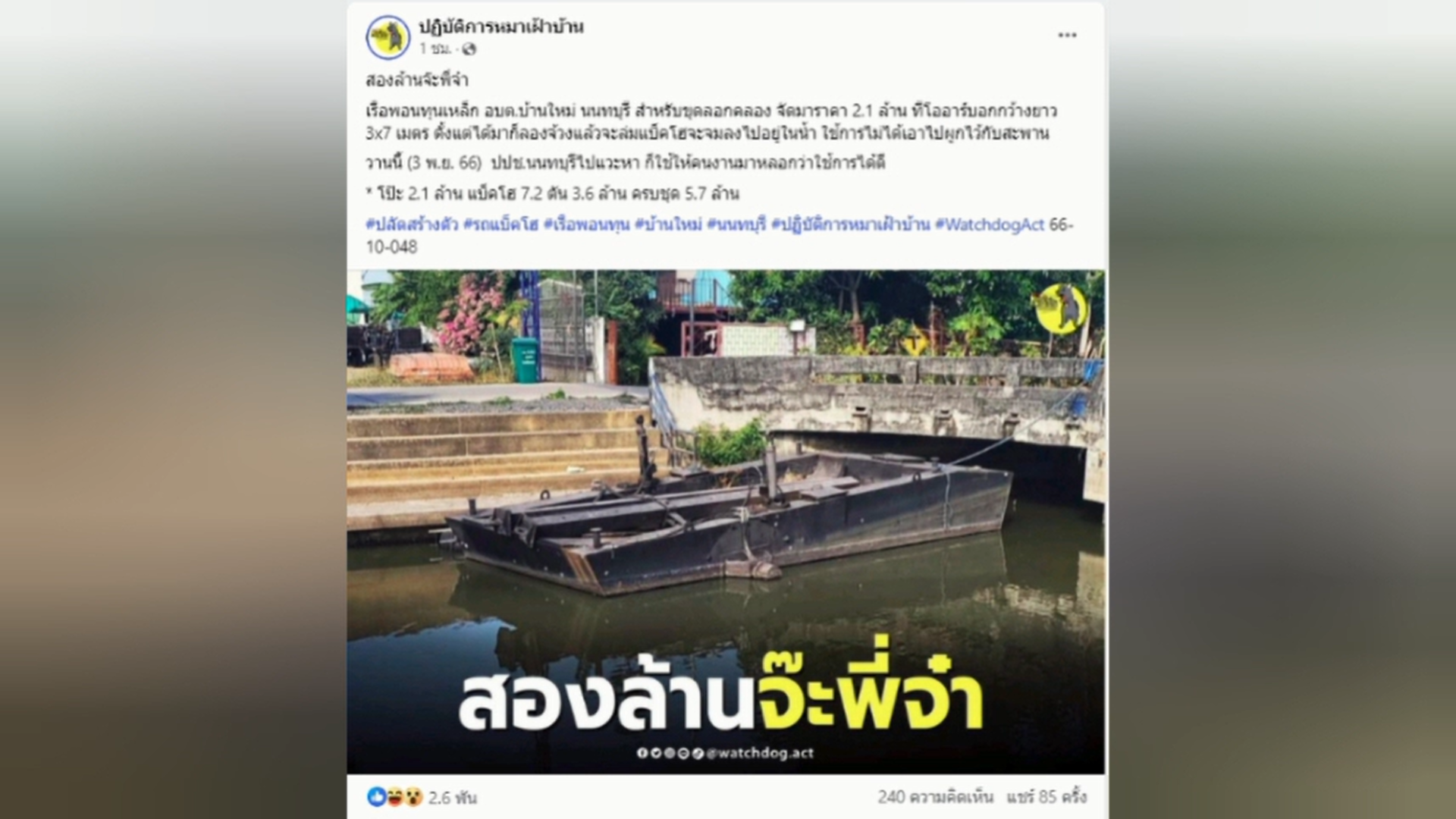Image resolution: width=1456 pixels, height=819 pixels.
Task: Click the Wow surprised reaction icon
Action: pos(413,796)
